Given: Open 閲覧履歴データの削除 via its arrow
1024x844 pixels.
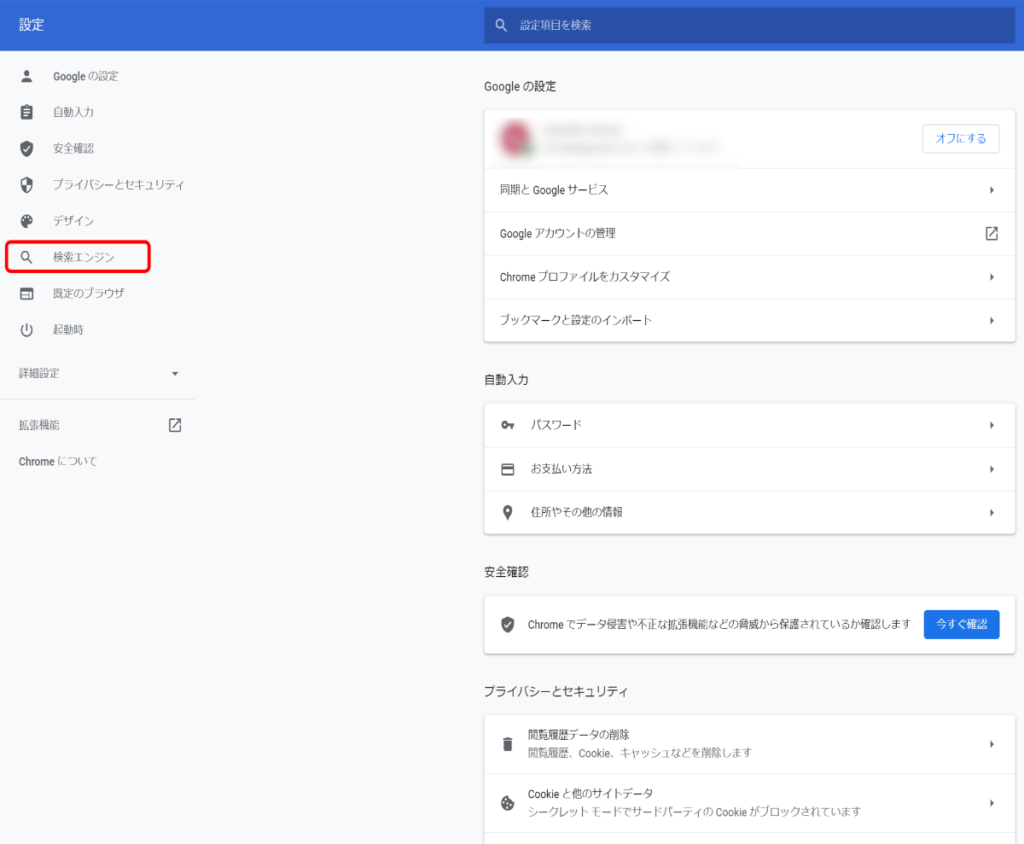Looking at the screenshot, I should click(991, 744).
